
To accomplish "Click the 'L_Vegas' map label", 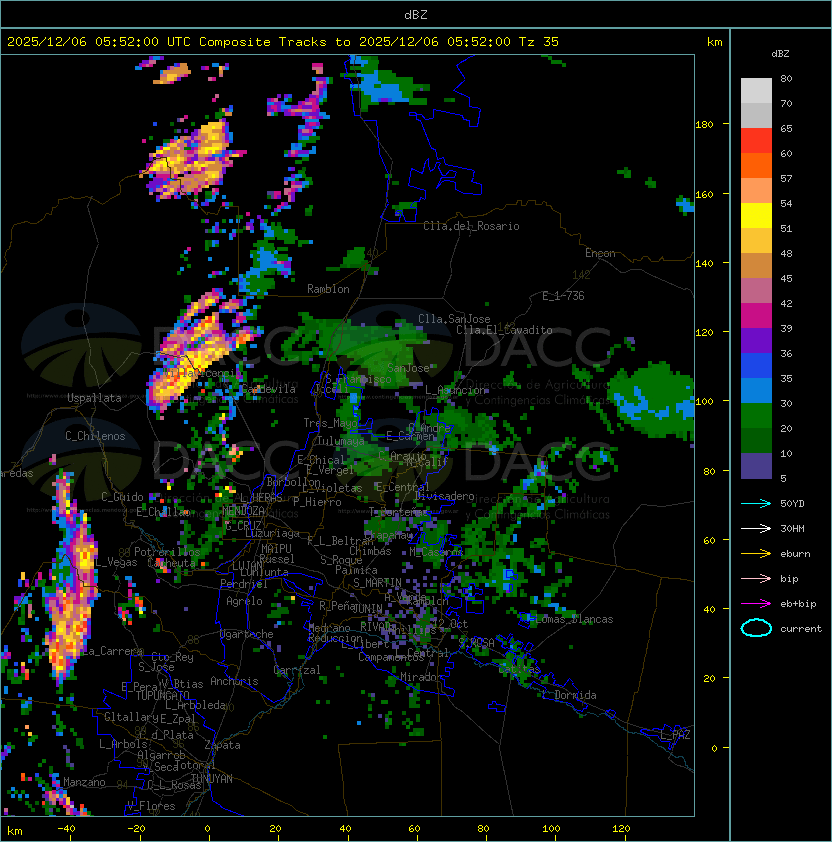I will click(x=115, y=562).
